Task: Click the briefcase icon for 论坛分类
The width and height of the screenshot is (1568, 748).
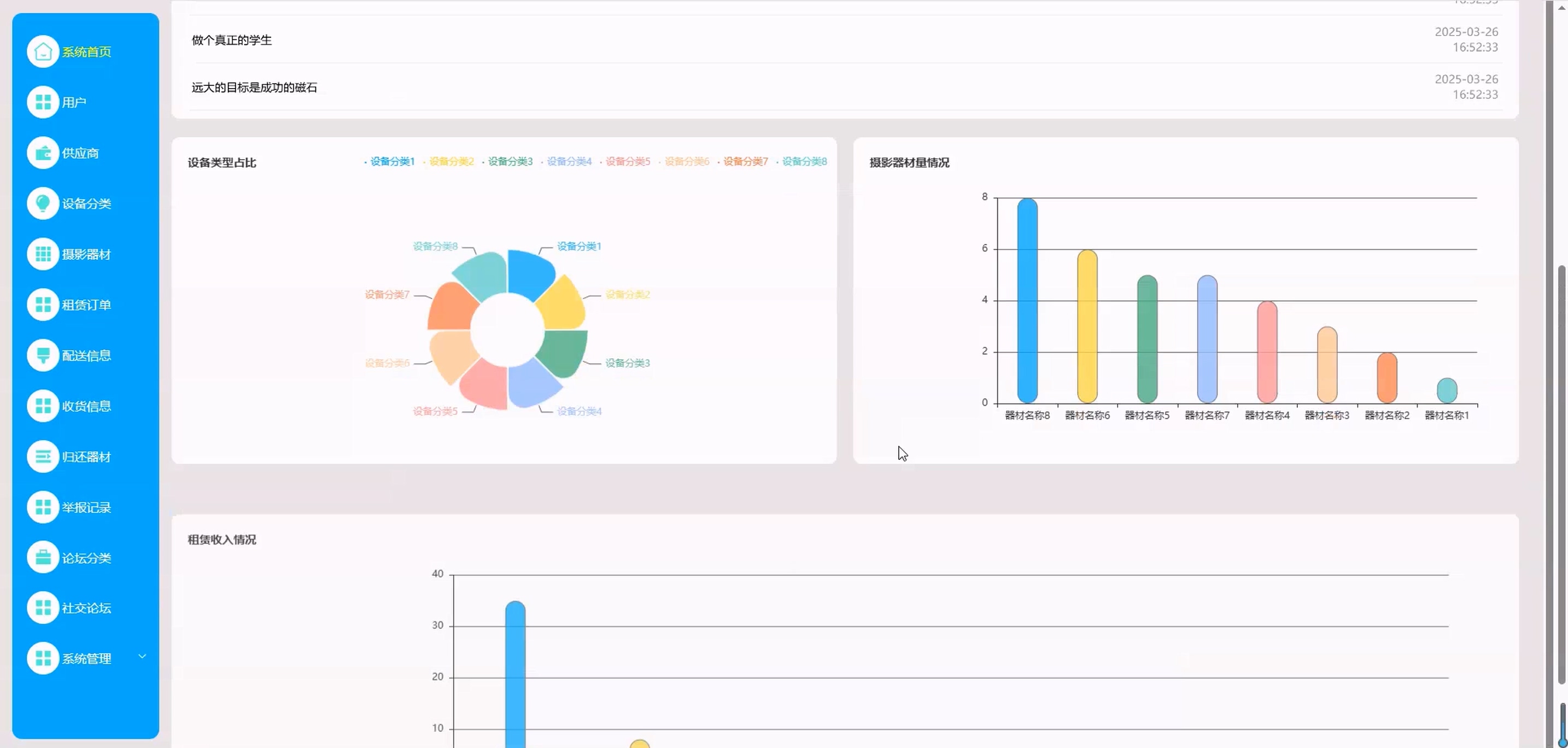Action: (x=43, y=558)
